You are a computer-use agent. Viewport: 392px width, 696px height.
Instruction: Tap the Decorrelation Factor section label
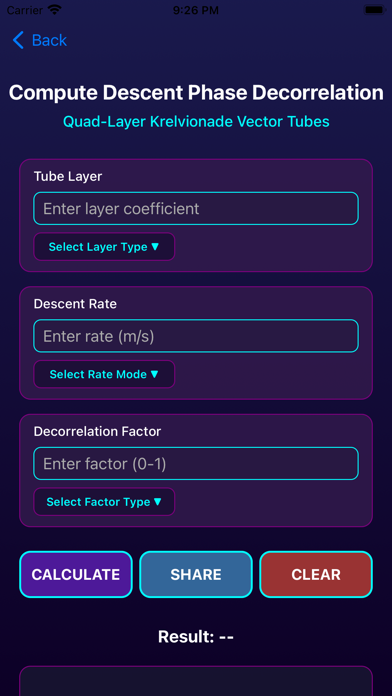click(x=97, y=431)
